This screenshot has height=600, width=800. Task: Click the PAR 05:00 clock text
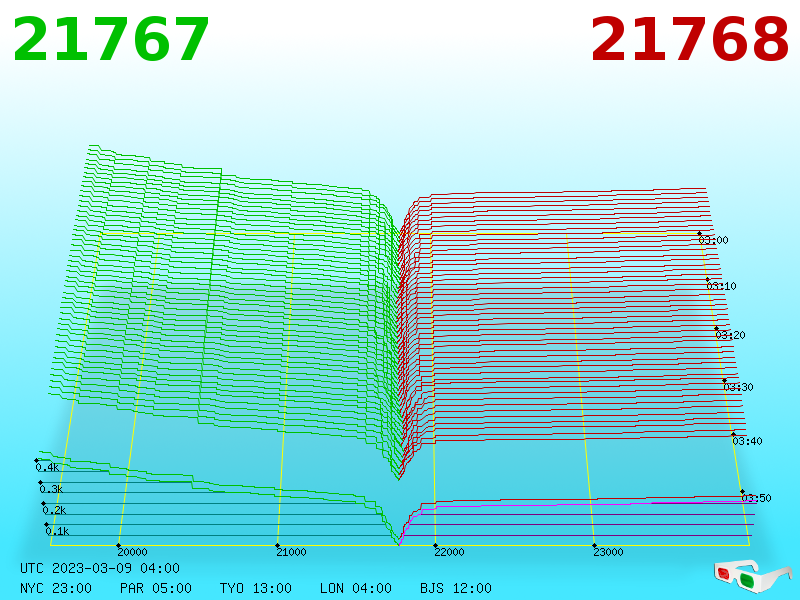tap(156, 588)
